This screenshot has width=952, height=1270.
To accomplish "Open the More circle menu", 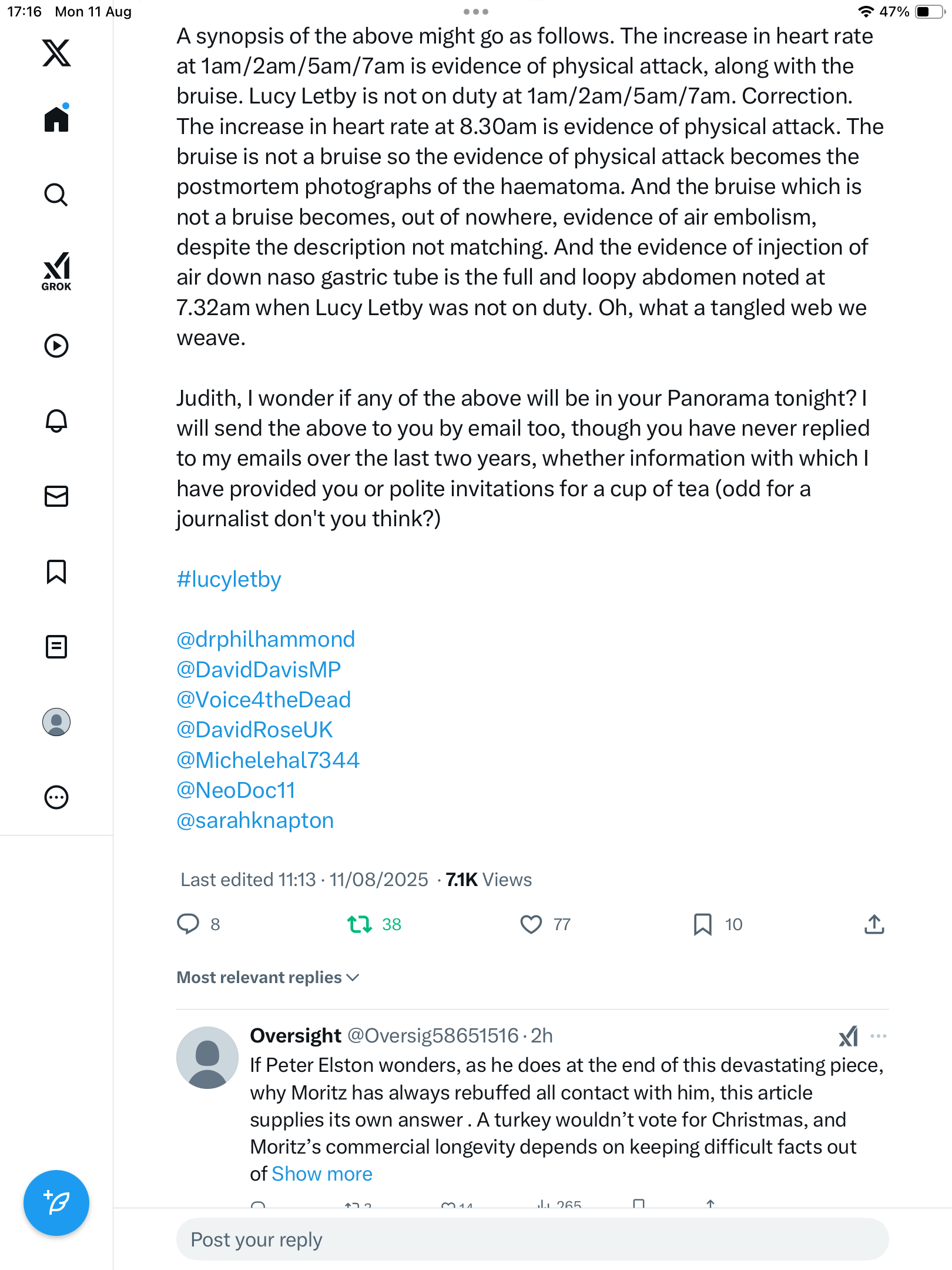I will click(56, 797).
